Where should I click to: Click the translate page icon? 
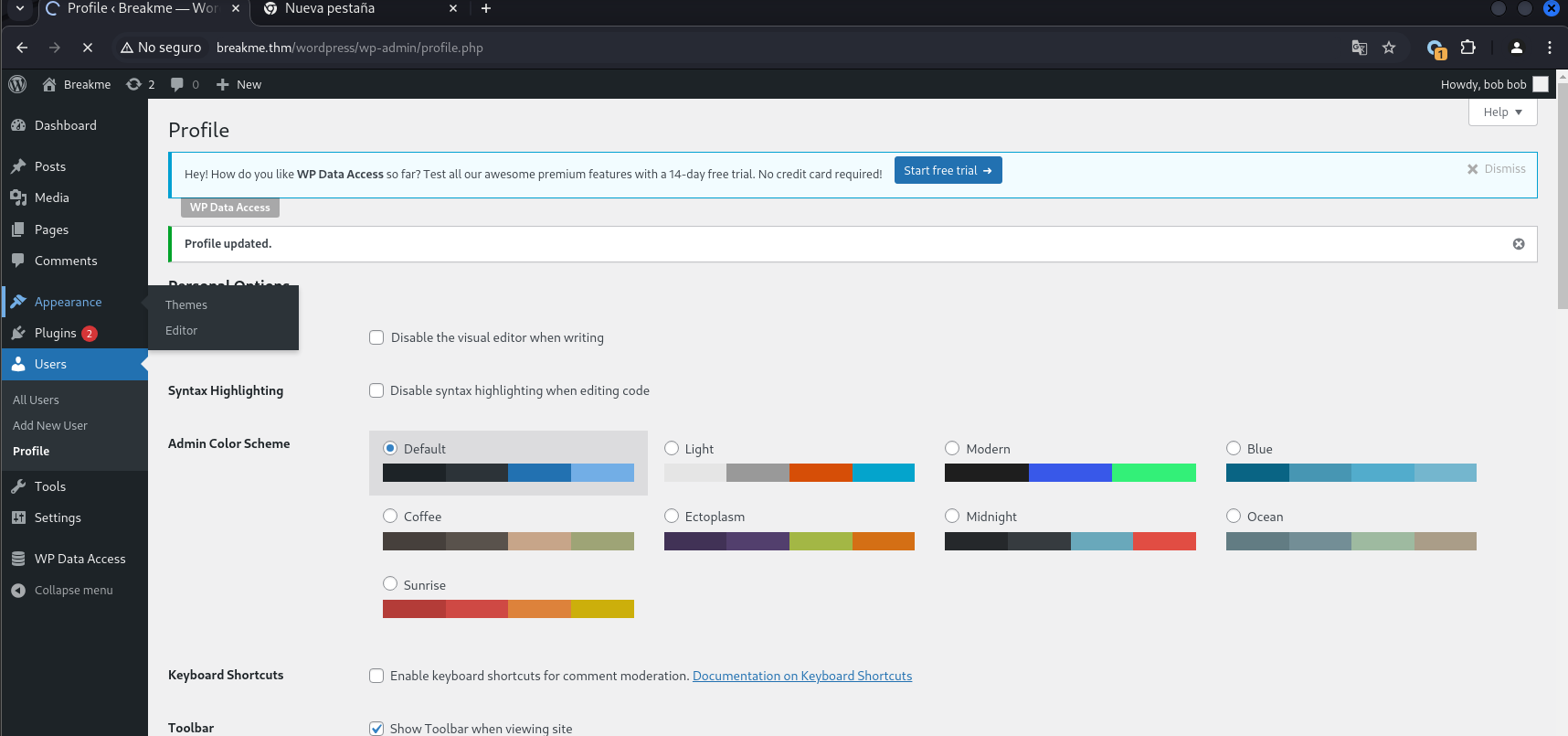[1360, 48]
